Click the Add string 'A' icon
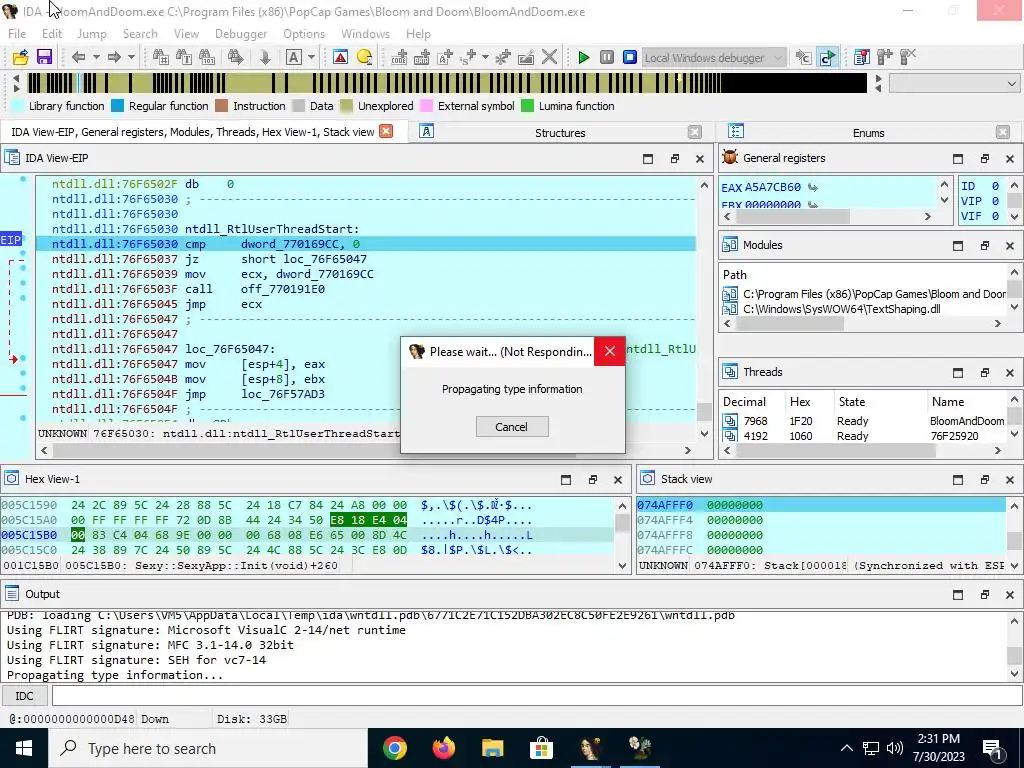The image size is (1024, 768). pyautogui.click(x=445, y=57)
